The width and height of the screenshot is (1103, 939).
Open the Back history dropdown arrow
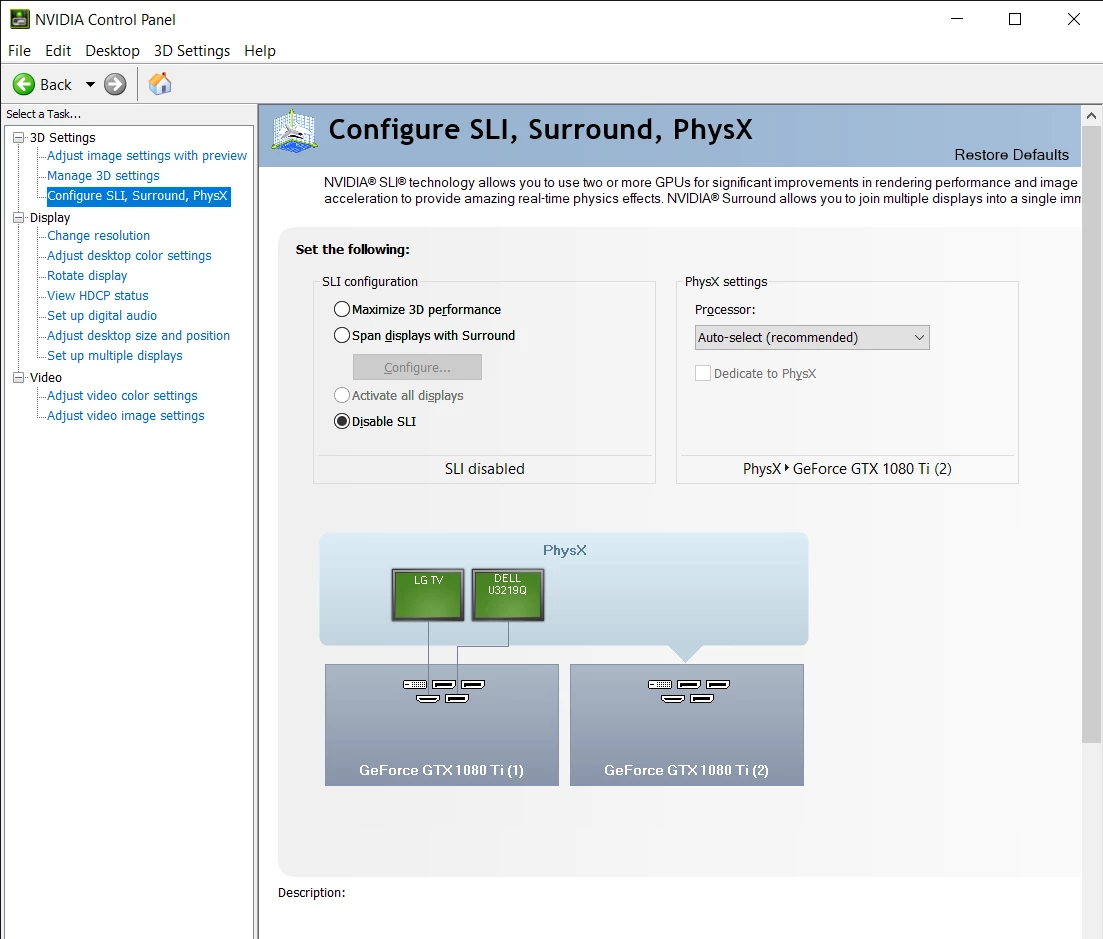[x=90, y=84]
